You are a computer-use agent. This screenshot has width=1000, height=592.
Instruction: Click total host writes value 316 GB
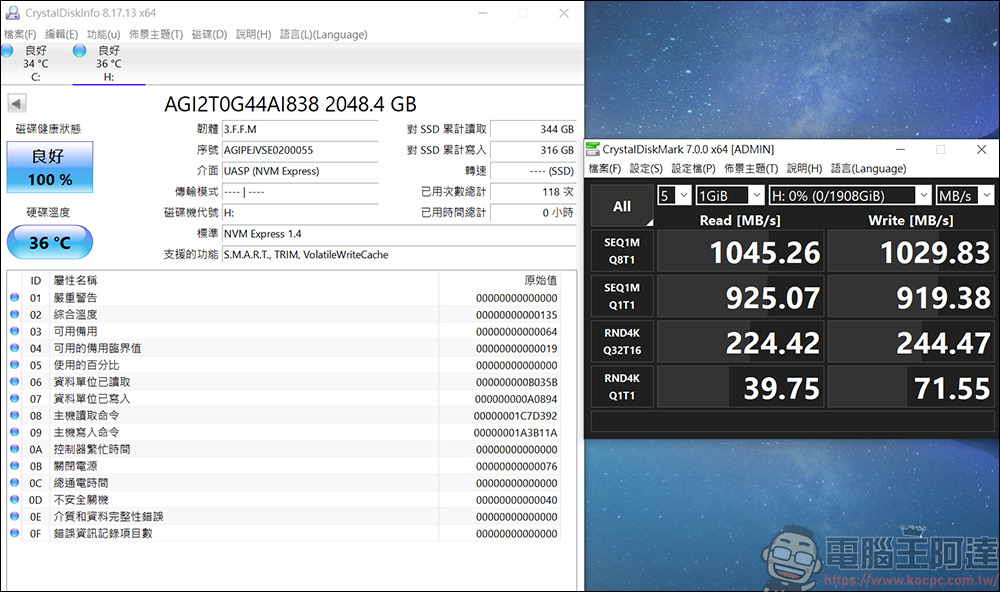(533, 151)
